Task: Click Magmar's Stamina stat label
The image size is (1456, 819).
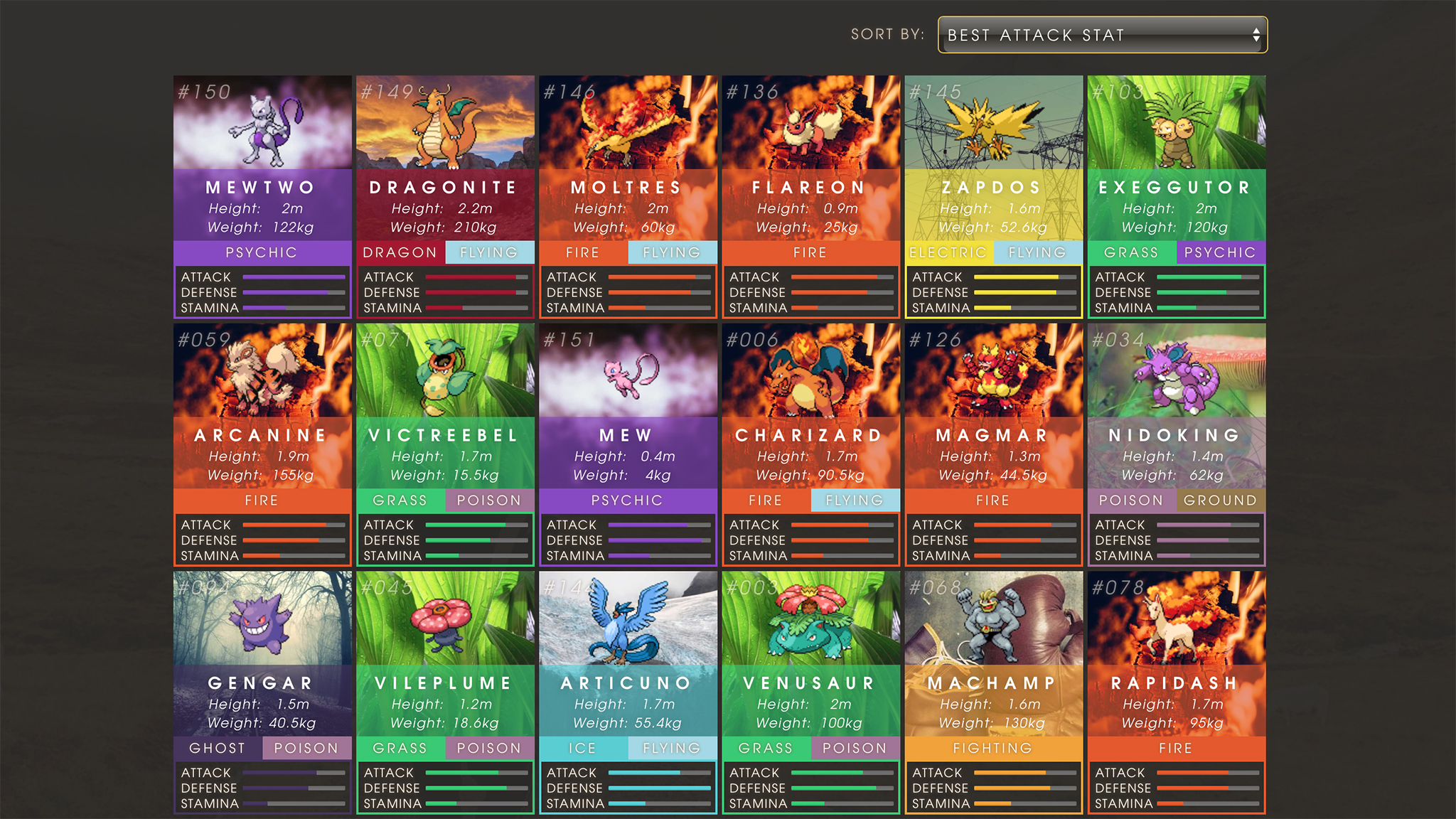Action: (x=941, y=556)
